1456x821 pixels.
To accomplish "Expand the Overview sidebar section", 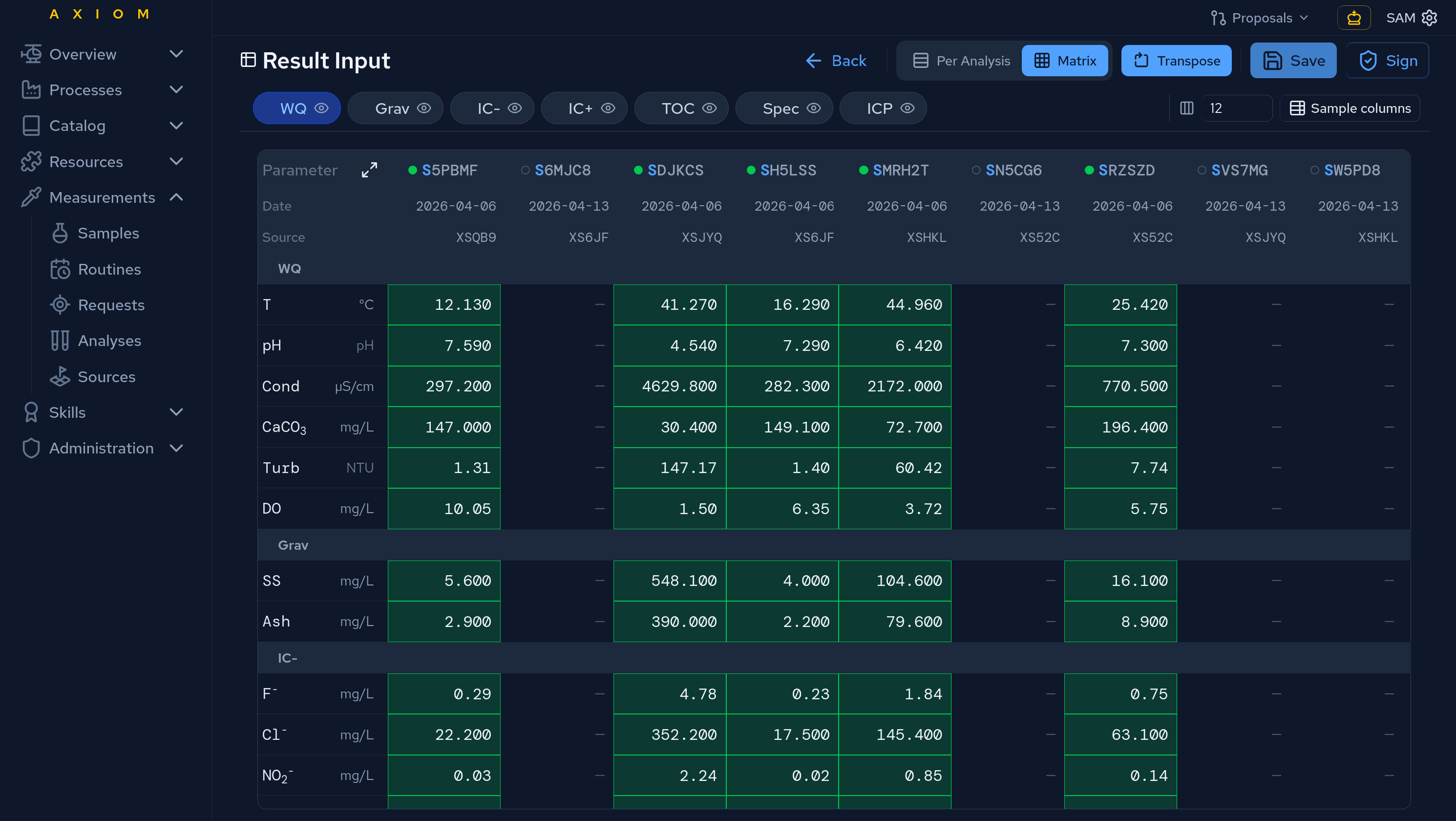I will click(176, 54).
